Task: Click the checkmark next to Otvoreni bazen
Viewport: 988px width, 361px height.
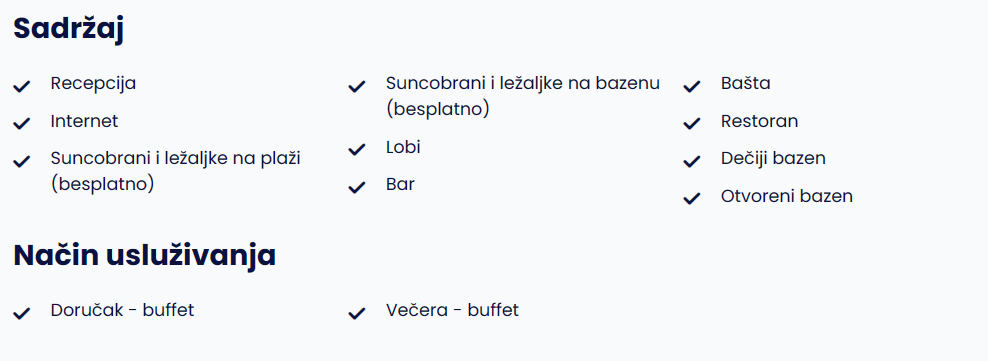Action: (692, 198)
